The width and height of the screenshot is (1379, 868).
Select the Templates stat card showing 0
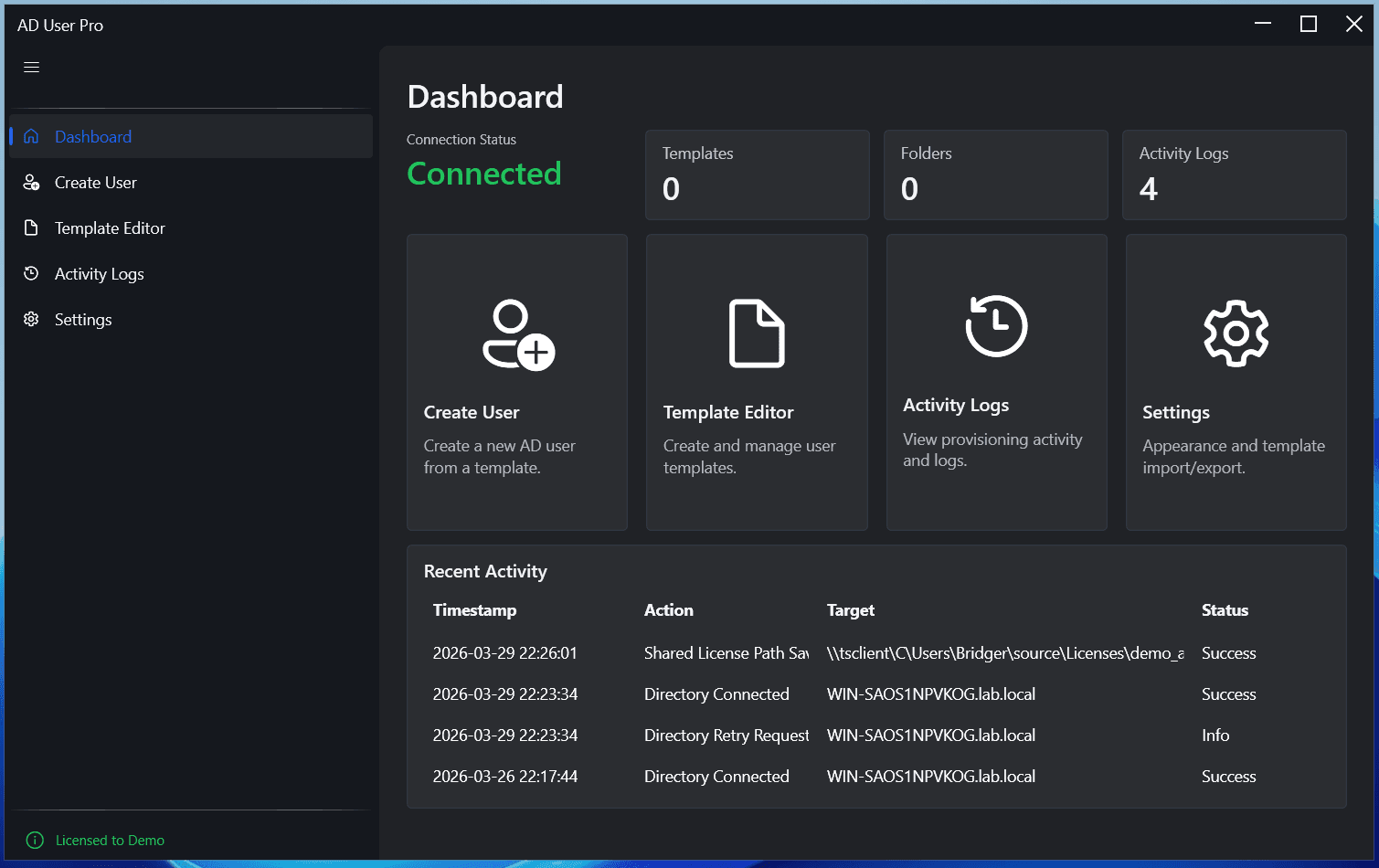pyautogui.click(x=757, y=175)
